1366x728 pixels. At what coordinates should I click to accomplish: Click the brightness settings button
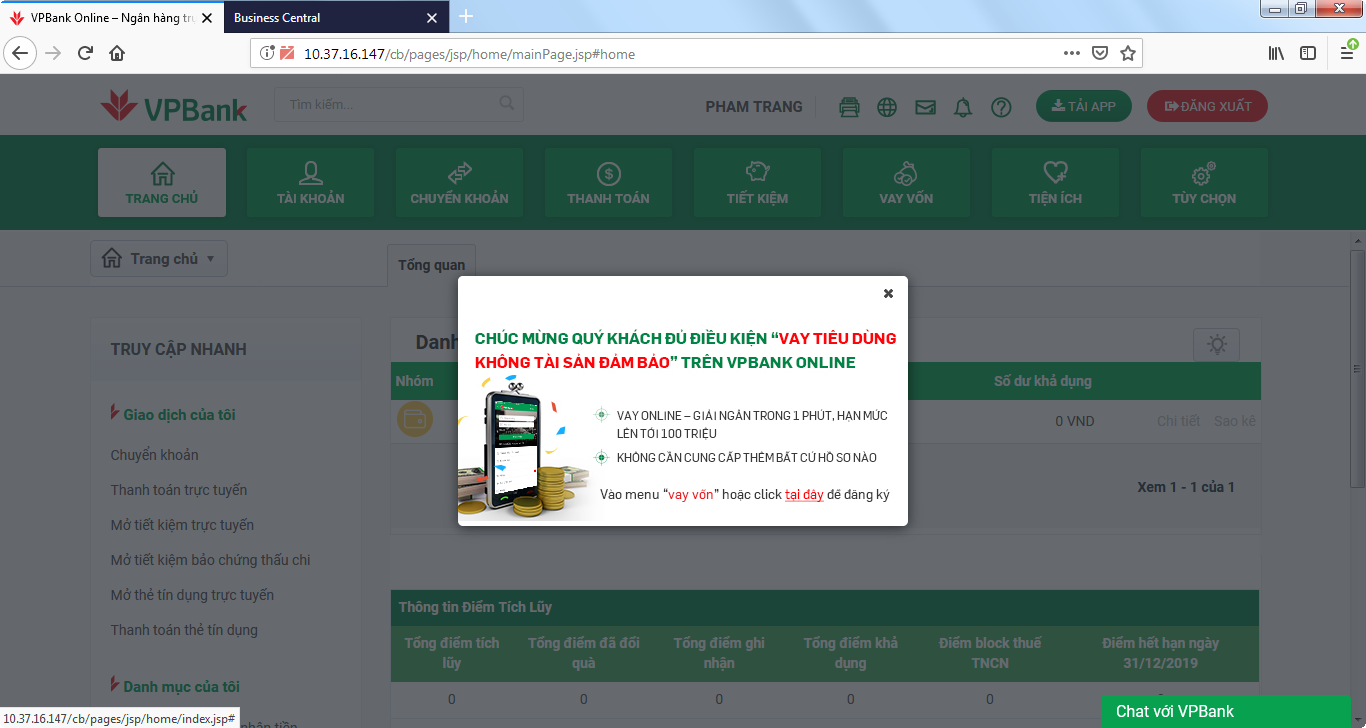1217,344
